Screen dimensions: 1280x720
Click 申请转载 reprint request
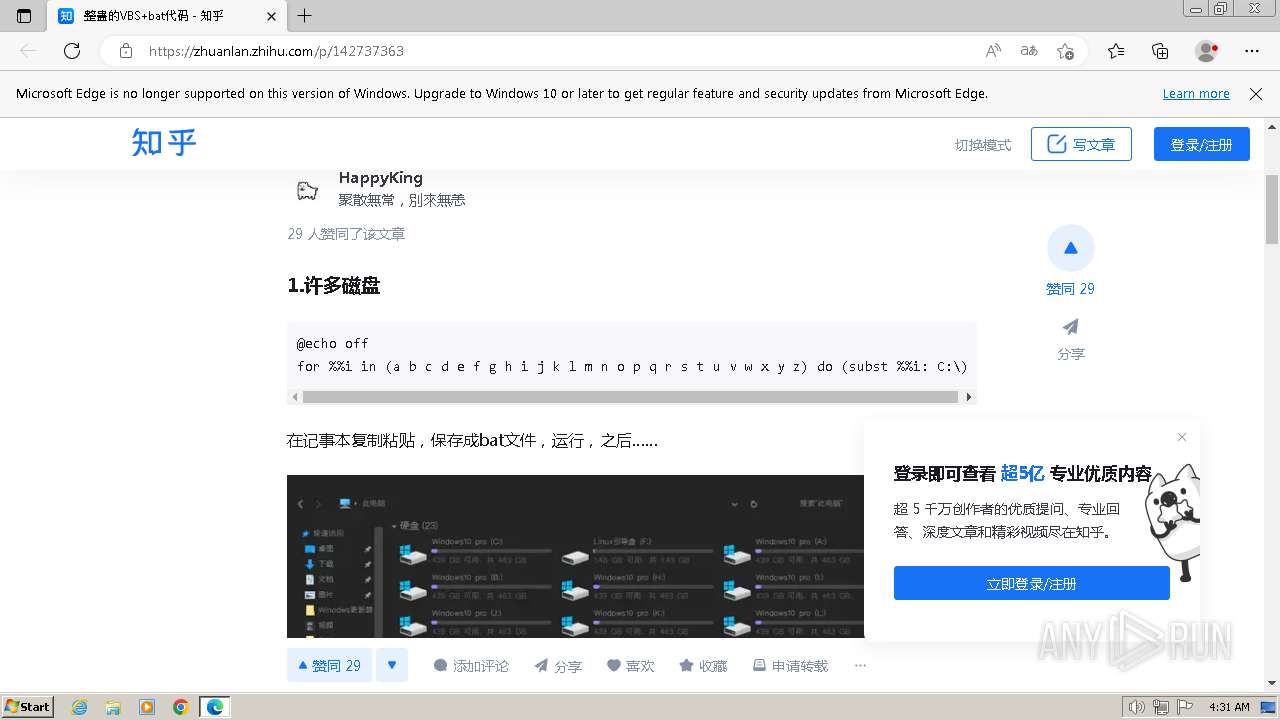coord(790,666)
